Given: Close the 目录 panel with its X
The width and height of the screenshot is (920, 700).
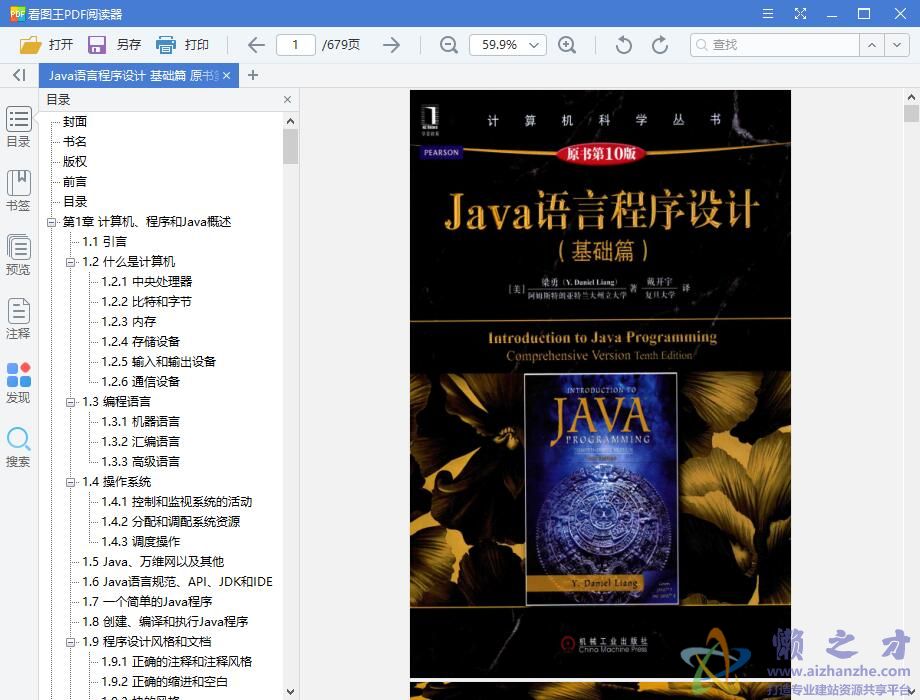Looking at the screenshot, I should point(288,100).
